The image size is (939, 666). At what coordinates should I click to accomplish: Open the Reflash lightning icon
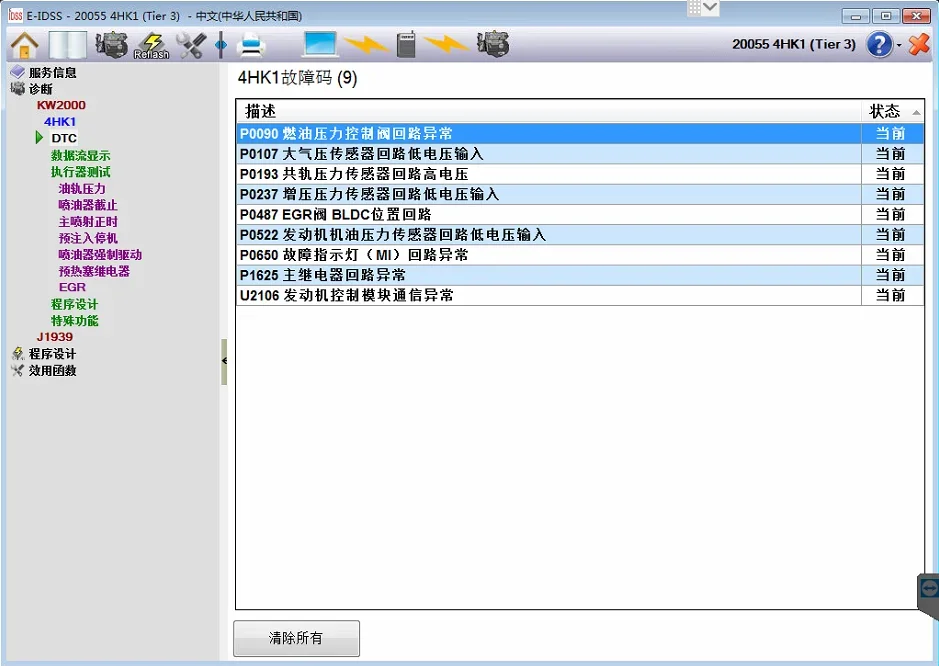152,46
